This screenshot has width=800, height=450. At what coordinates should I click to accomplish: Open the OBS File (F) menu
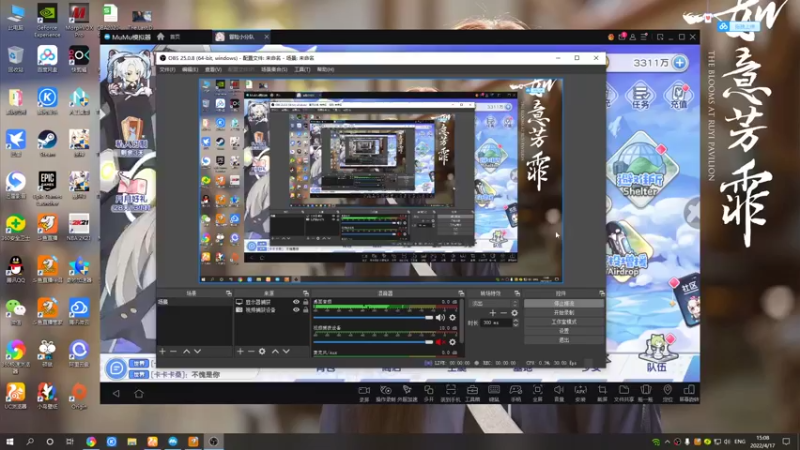(167, 69)
